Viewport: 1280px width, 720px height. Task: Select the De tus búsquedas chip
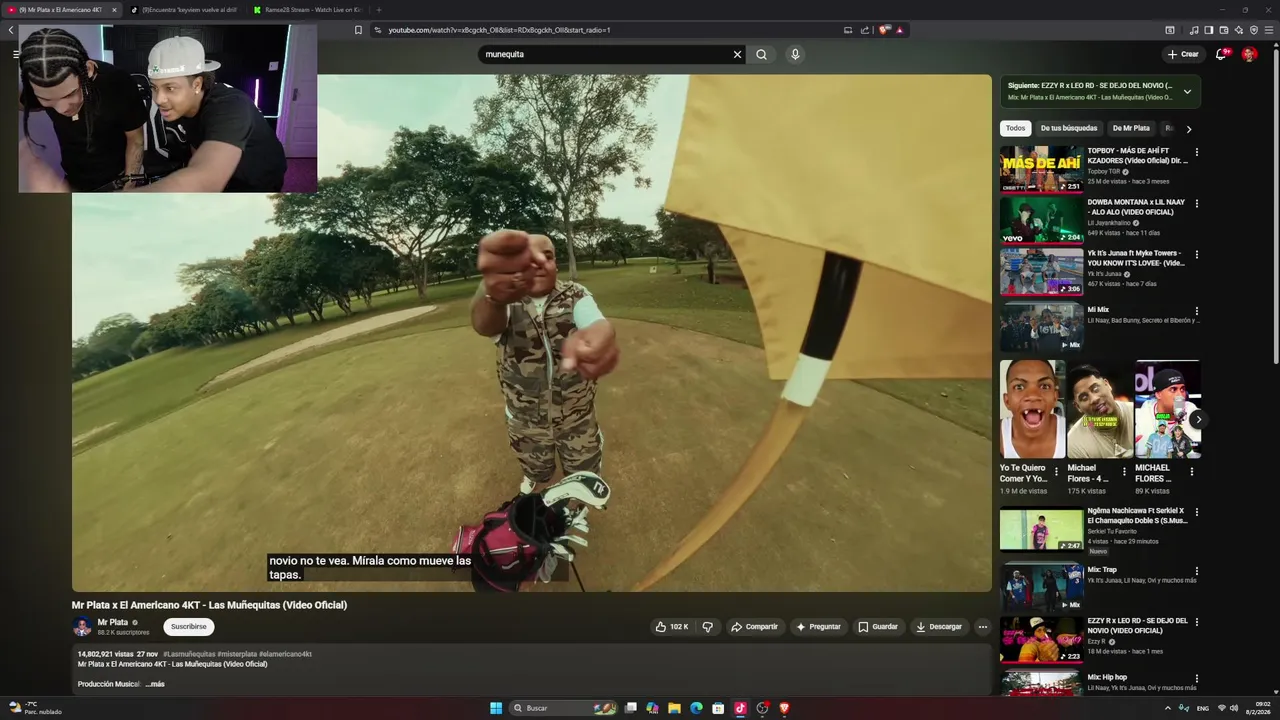tap(1069, 128)
